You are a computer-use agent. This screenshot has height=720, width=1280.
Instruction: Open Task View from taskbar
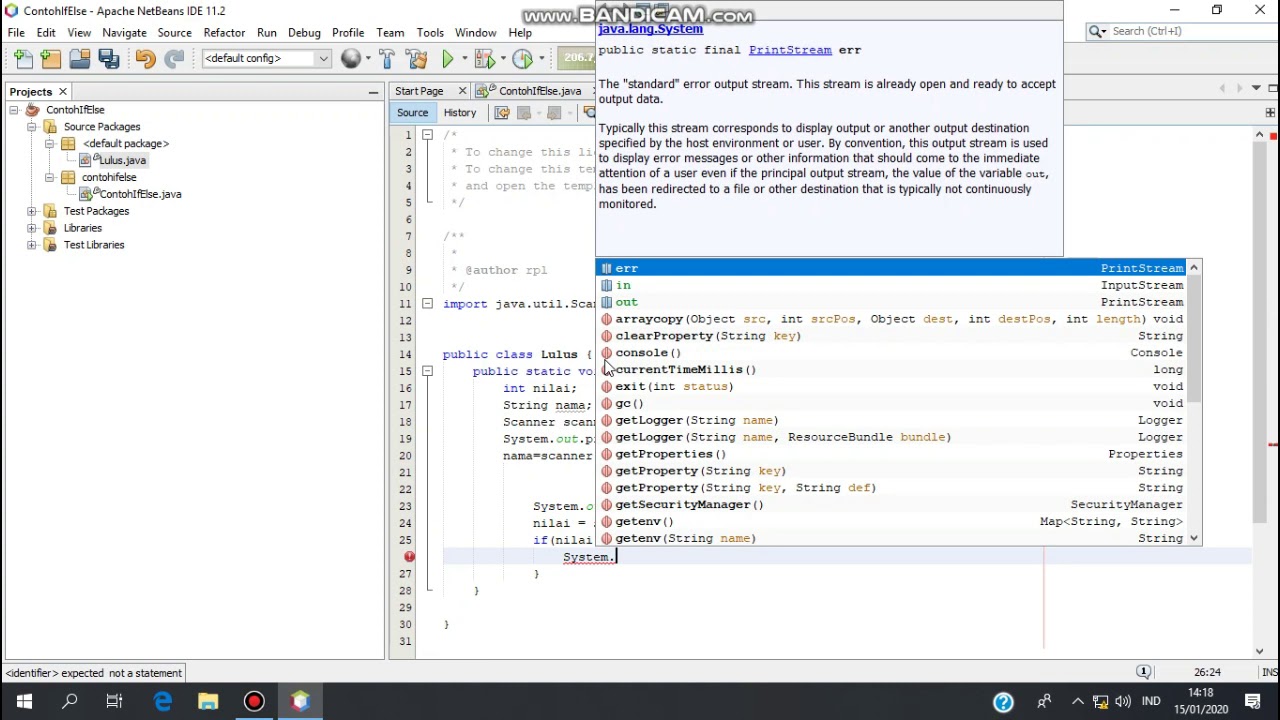pyautogui.click(x=115, y=702)
